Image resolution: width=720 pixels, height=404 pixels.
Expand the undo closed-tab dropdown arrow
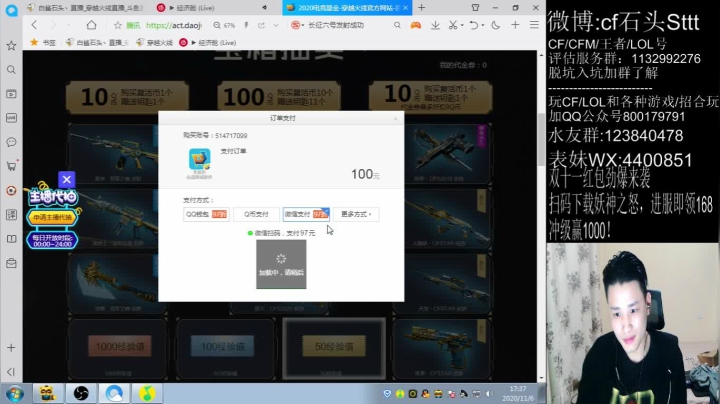point(483,26)
